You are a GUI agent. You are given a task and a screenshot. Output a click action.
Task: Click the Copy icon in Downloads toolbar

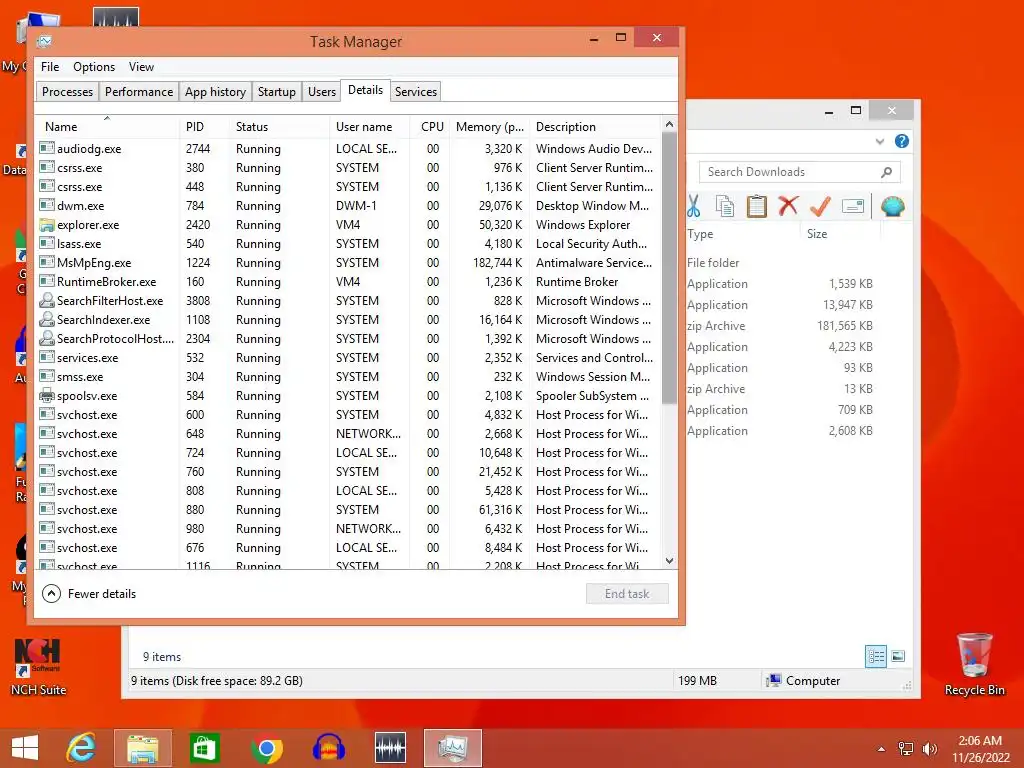pyautogui.click(x=725, y=206)
